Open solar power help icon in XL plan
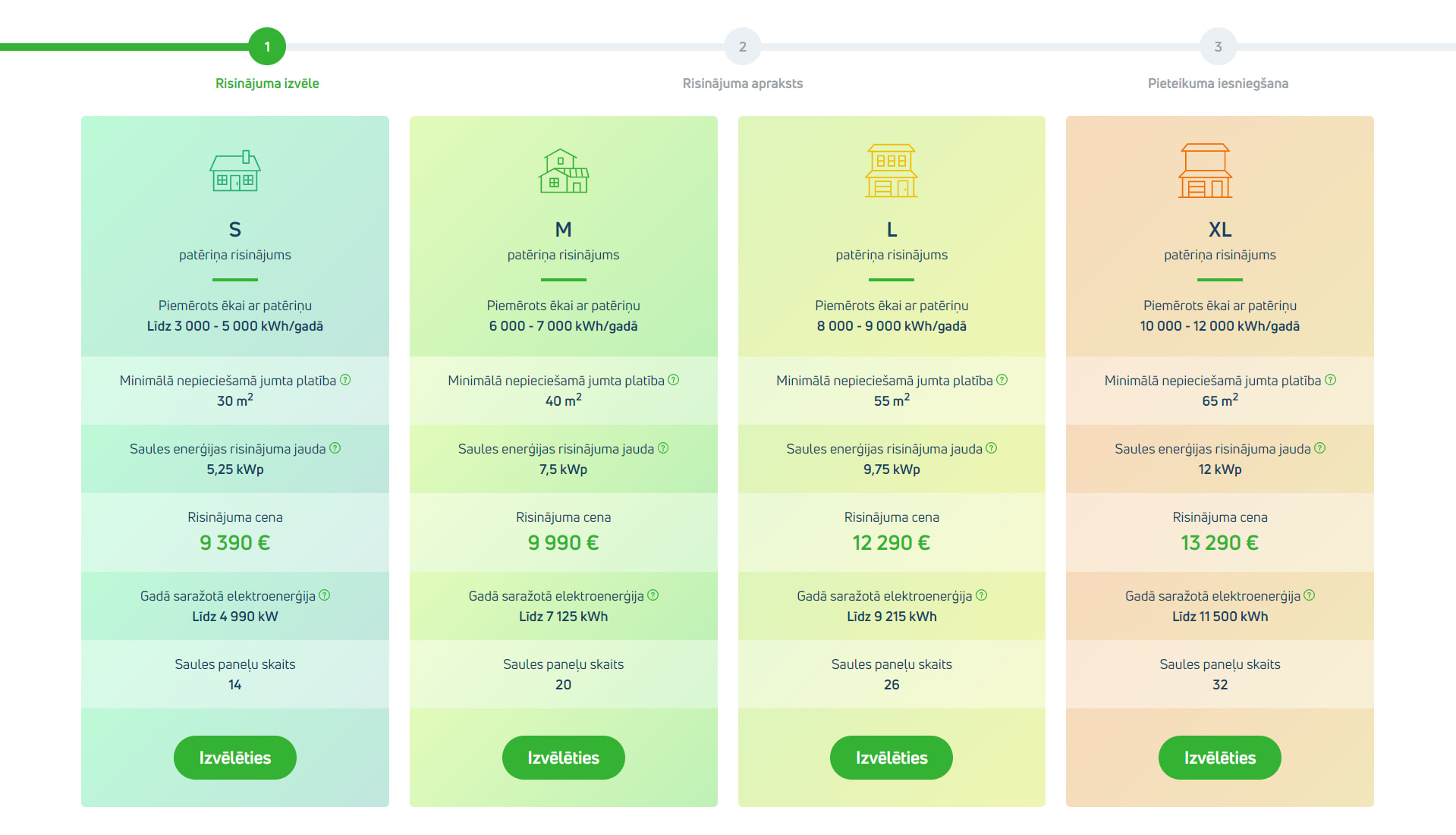Screen dimensions: 1456x835 click(1319, 448)
